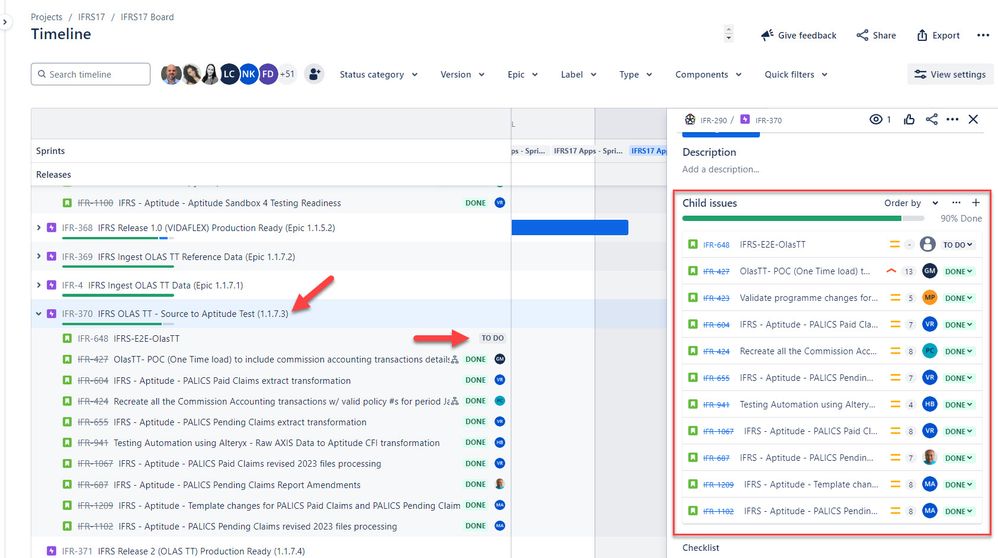Open the IFRS17 Board breadcrumb link
998x558 pixels.
pos(147,17)
